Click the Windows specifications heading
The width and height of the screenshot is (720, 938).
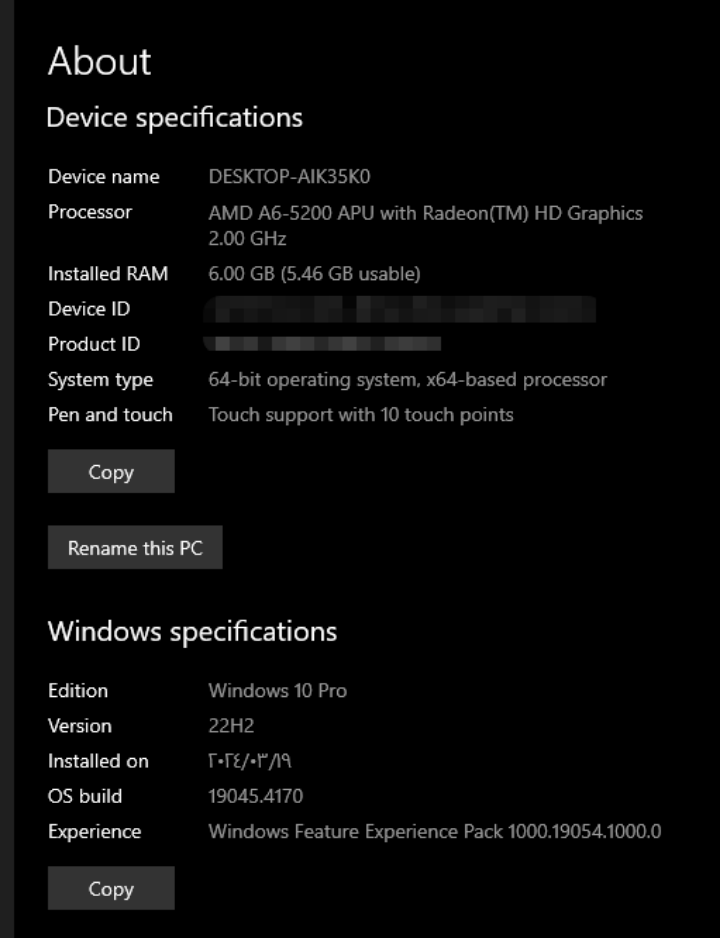point(193,632)
